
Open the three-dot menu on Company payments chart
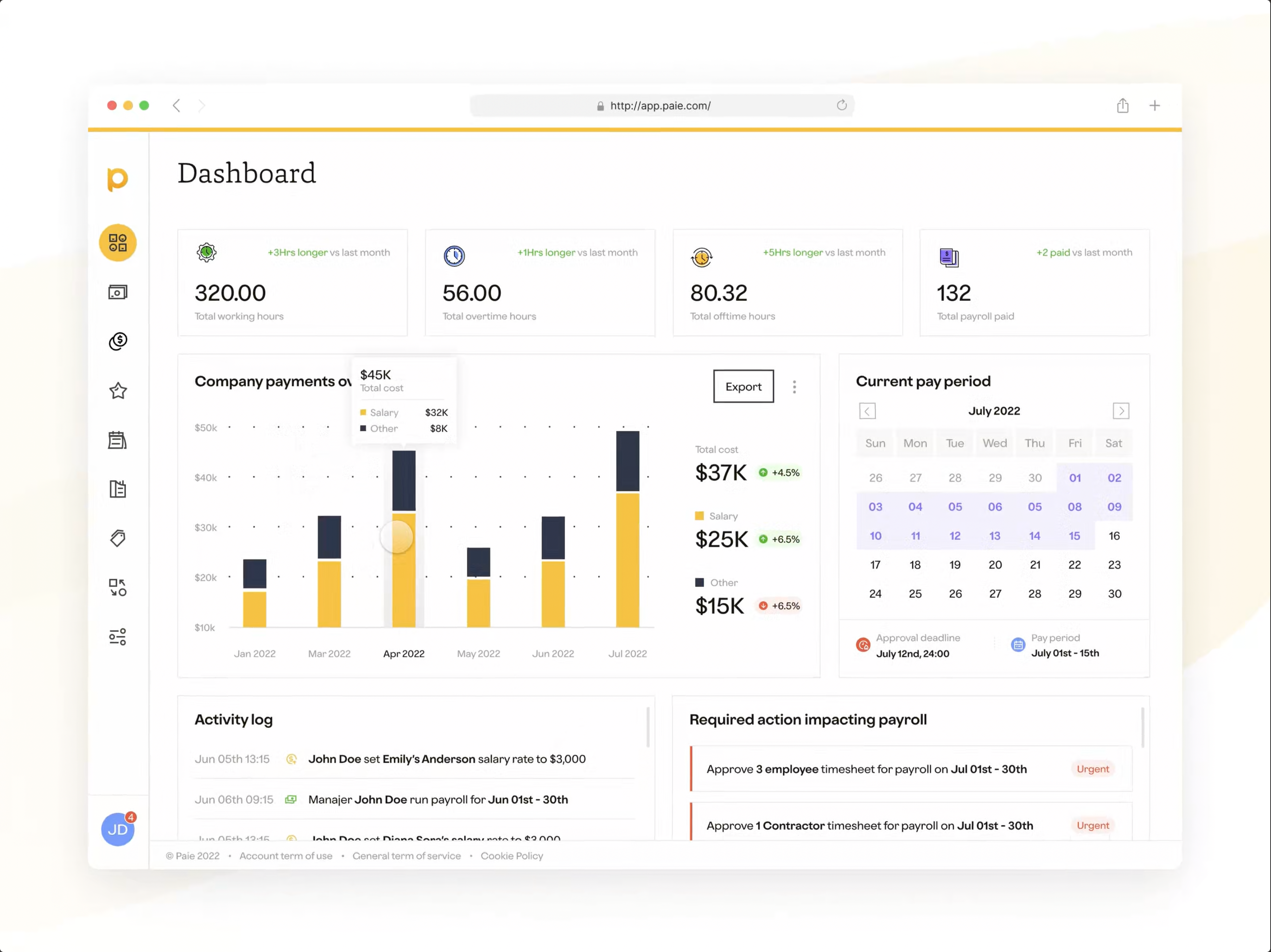click(794, 387)
